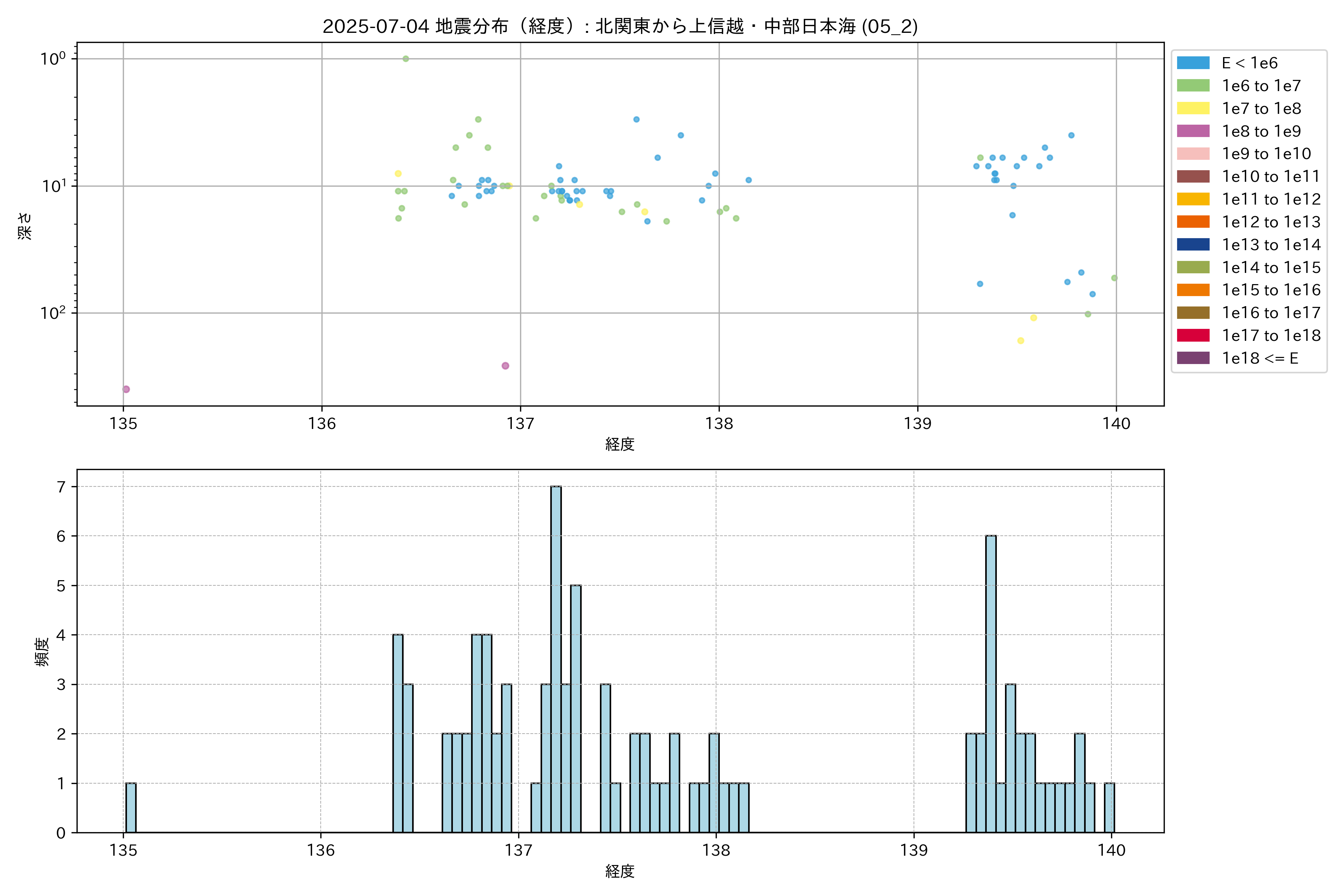Click the 1e15 to 1e16 legend label

coord(1271,290)
